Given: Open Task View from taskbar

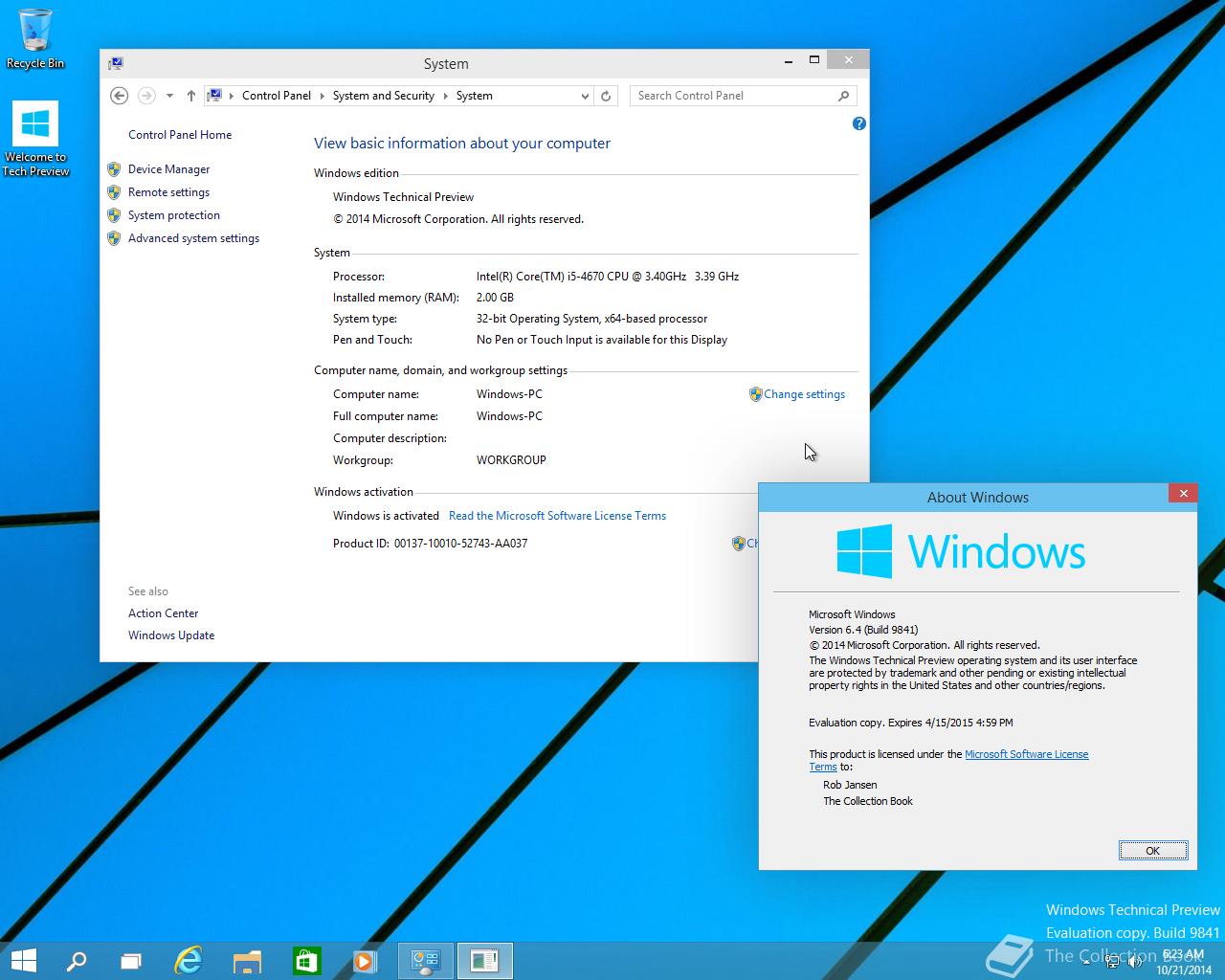Looking at the screenshot, I should pyautogui.click(x=131, y=961).
